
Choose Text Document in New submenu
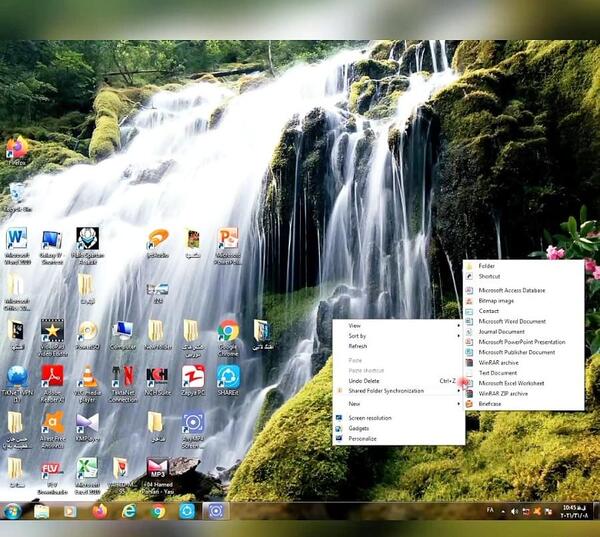pyautogui.click(x=523, y=373)
